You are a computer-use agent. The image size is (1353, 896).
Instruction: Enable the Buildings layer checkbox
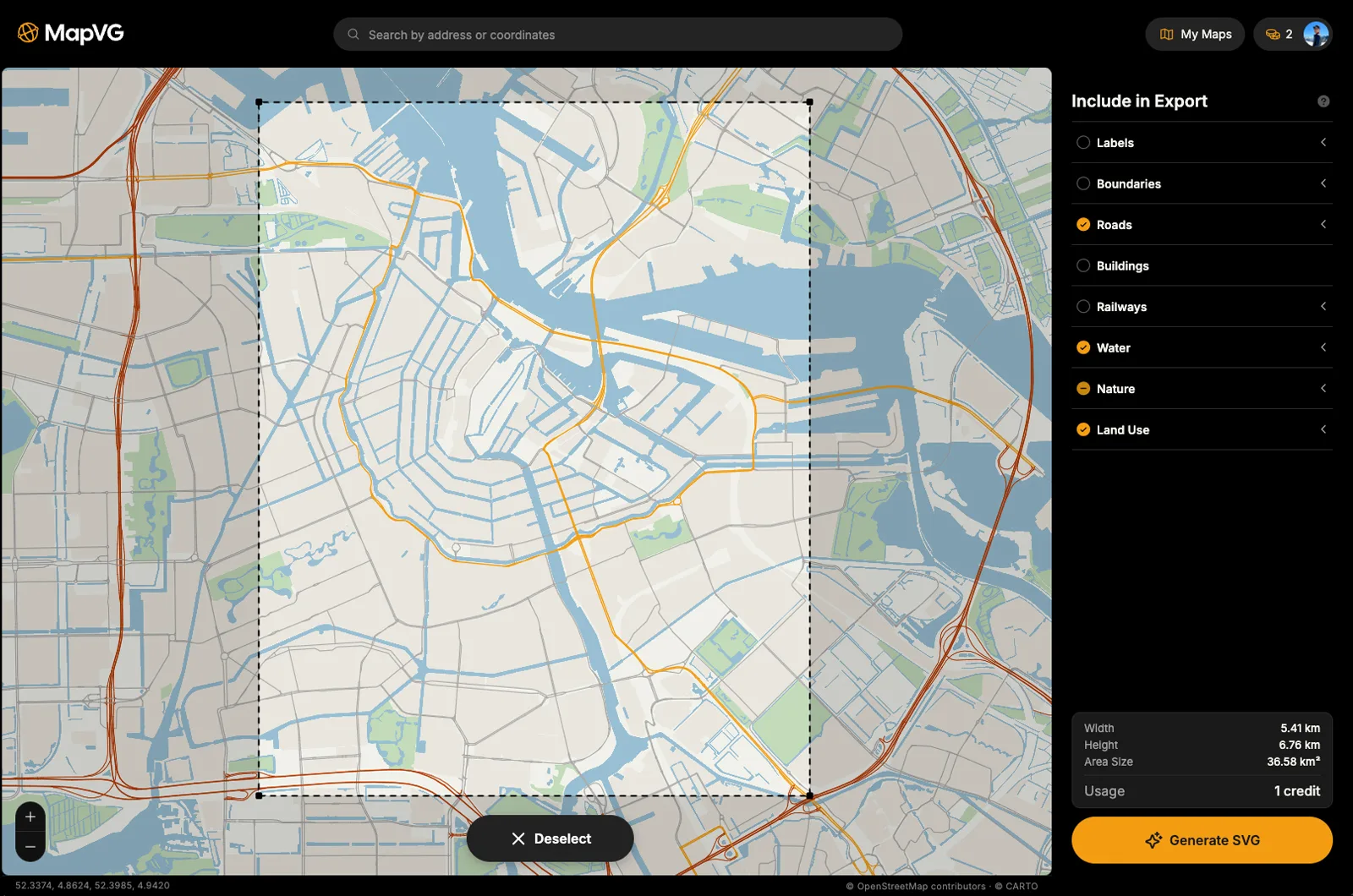1083,265
